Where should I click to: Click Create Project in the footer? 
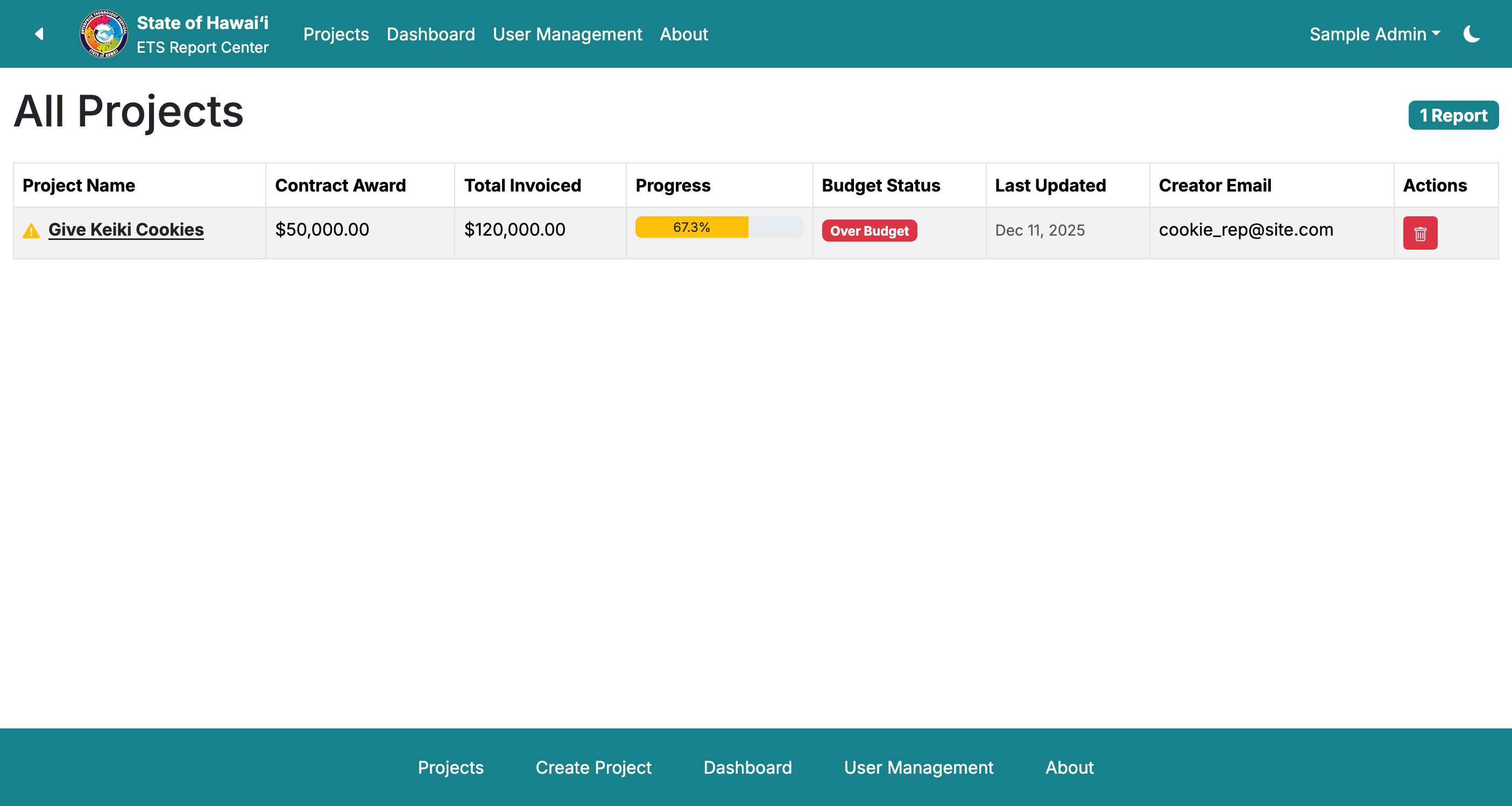(594, 767)
